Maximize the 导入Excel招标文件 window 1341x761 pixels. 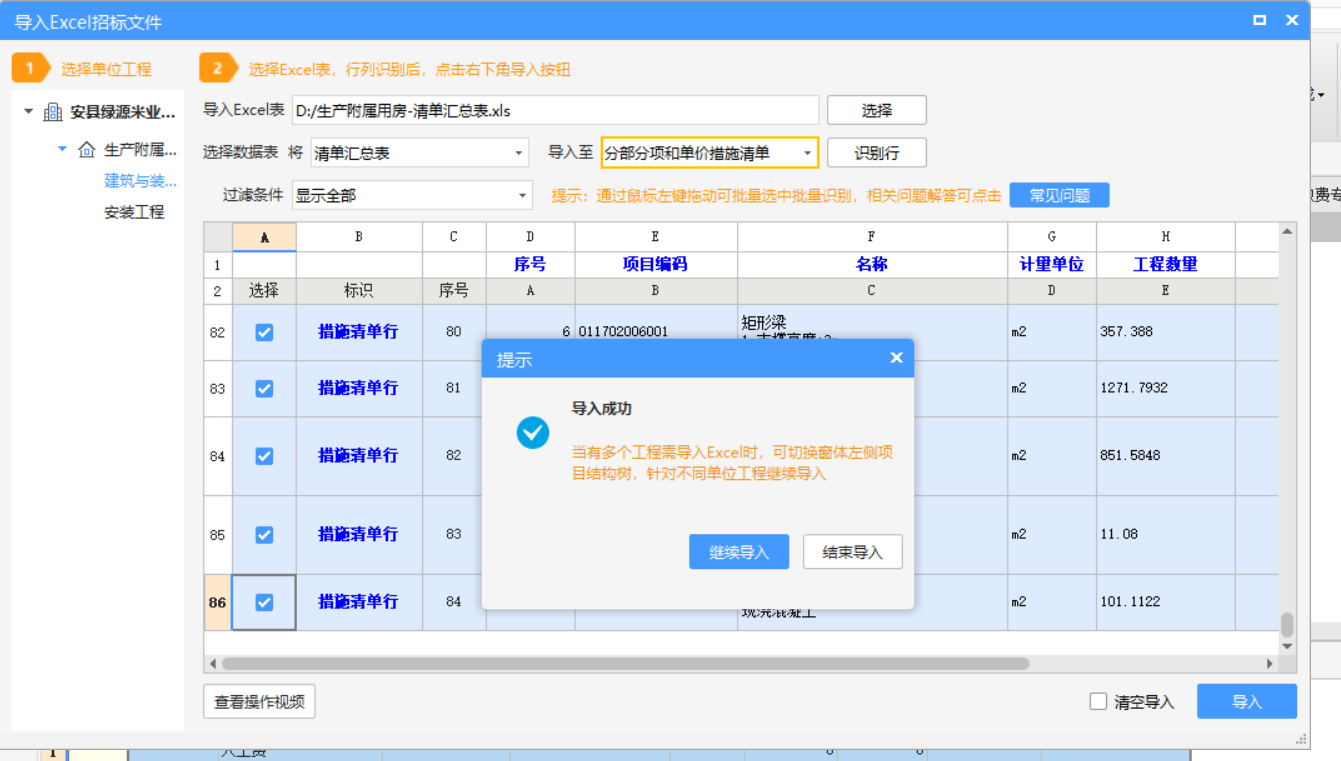(1260, 20)
